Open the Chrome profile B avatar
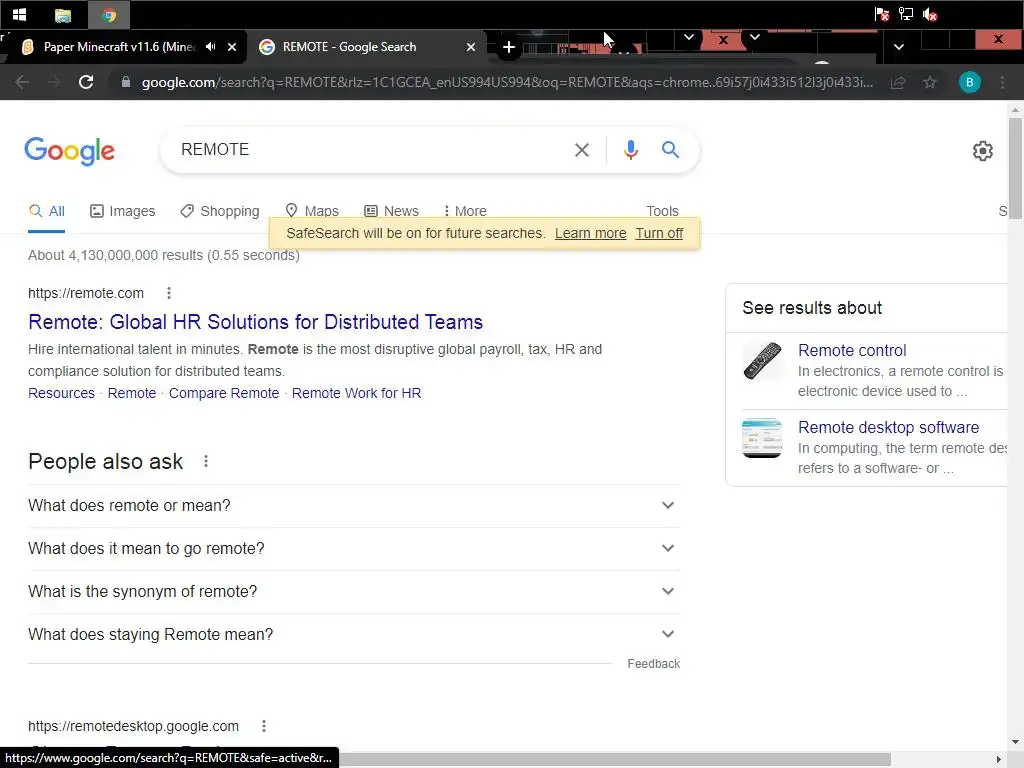Screen dimensions: 1024x768 pos(970,82)
